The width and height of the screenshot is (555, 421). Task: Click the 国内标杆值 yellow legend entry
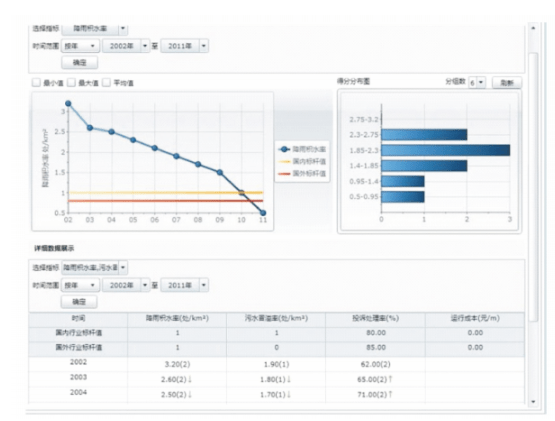pos(302,161)
